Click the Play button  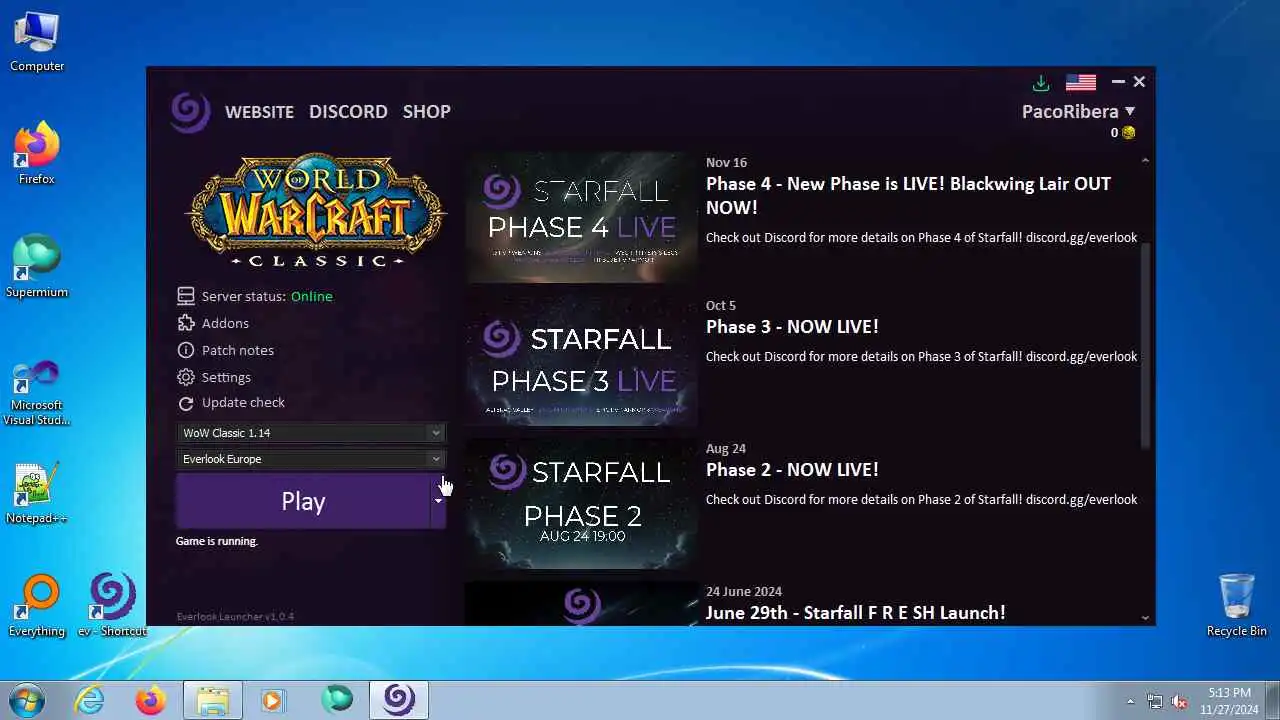(x=303, y=501)
